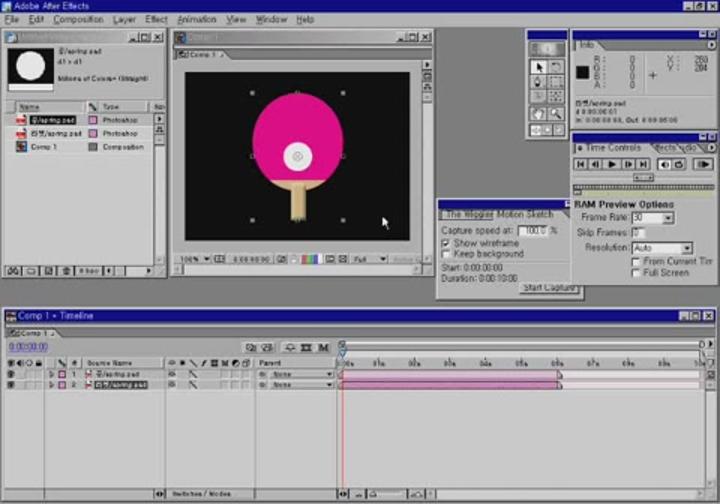Click the timecode display in Comp window footer
The image size is (720, 504).
pos(251,259)
